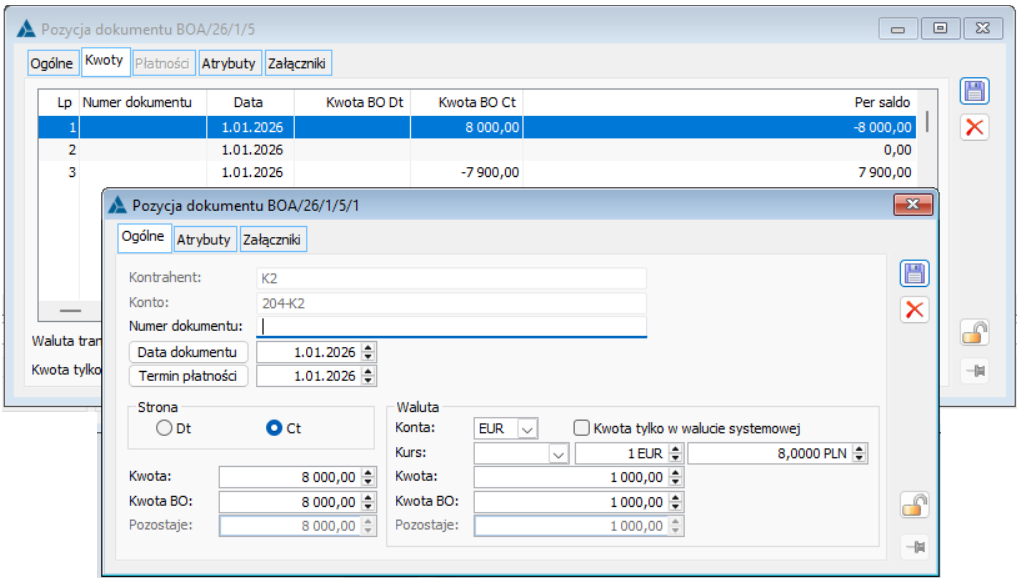Switch to Ogólne tab in the BOA/26/1/5/1 dialog
The image size is (1021, 579).
[143, 236]
